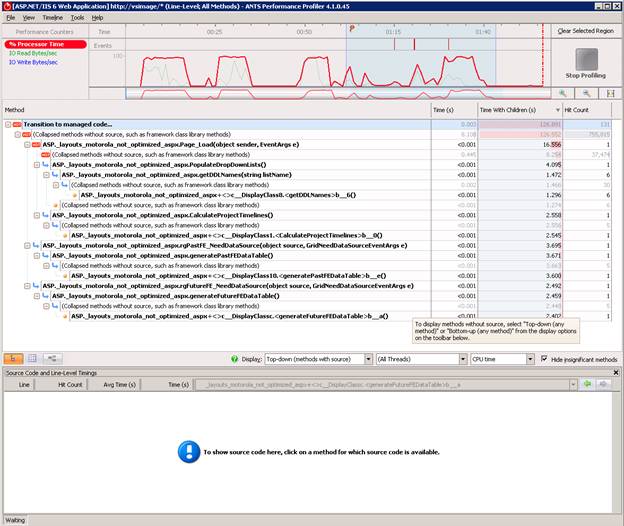Collapse the rgPastFE_NeedDataSource node
This screenshot has height=526, width=624.
click(27, 245)
